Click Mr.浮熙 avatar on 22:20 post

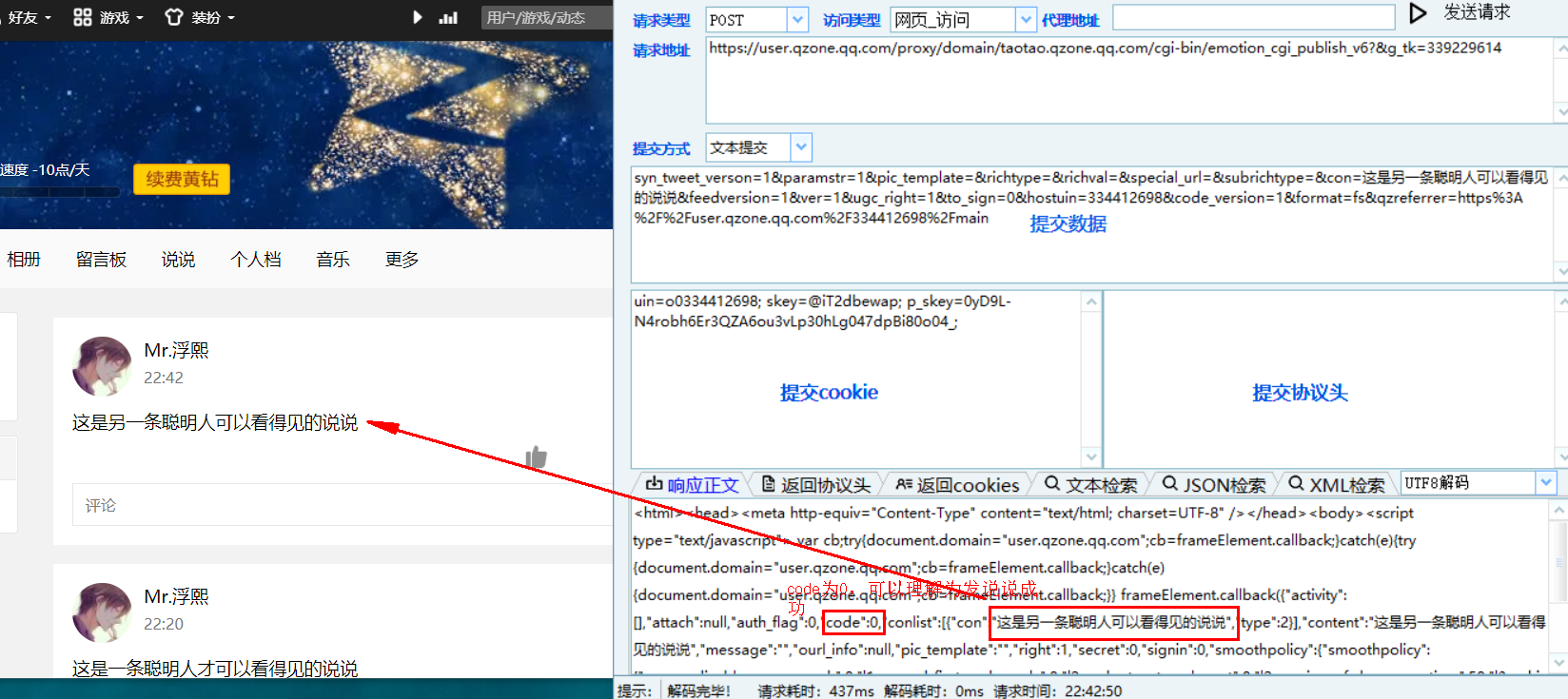(102, 612)
